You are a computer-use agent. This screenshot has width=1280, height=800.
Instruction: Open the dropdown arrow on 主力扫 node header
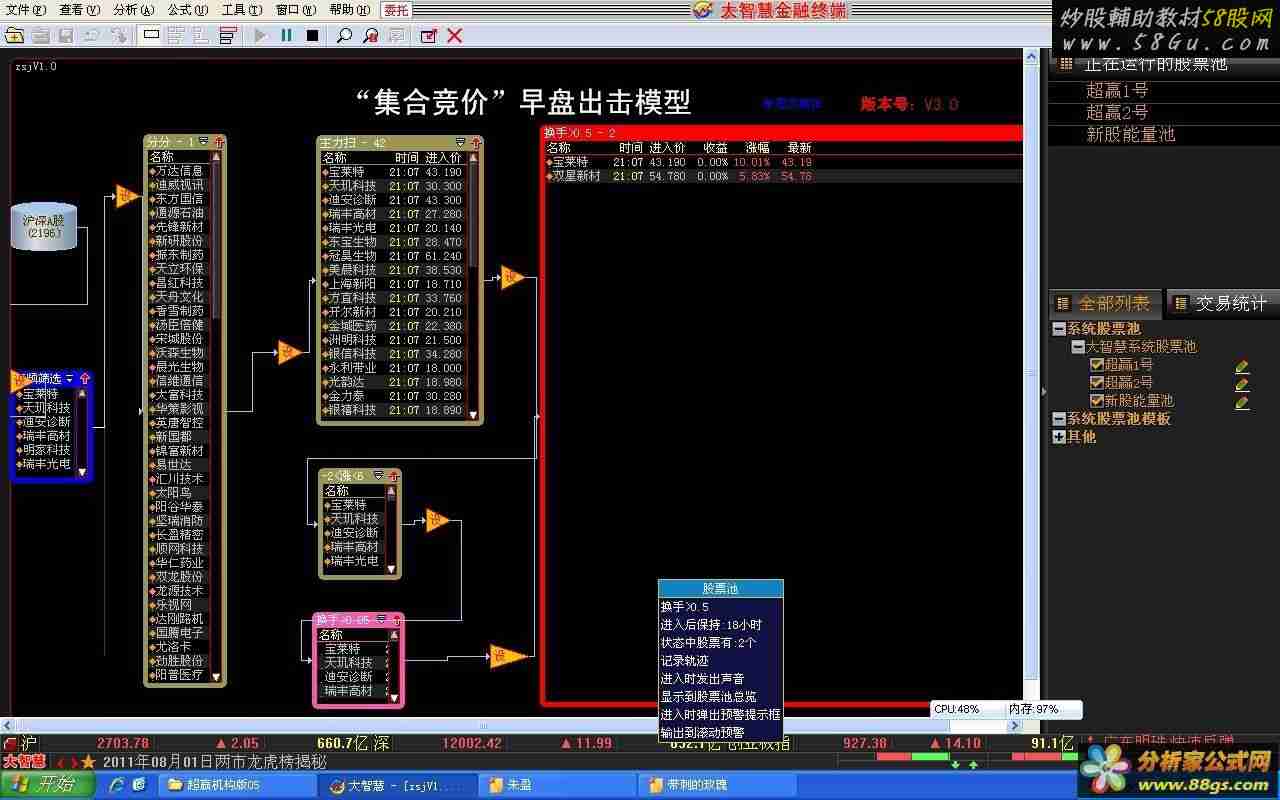[461, 143]
